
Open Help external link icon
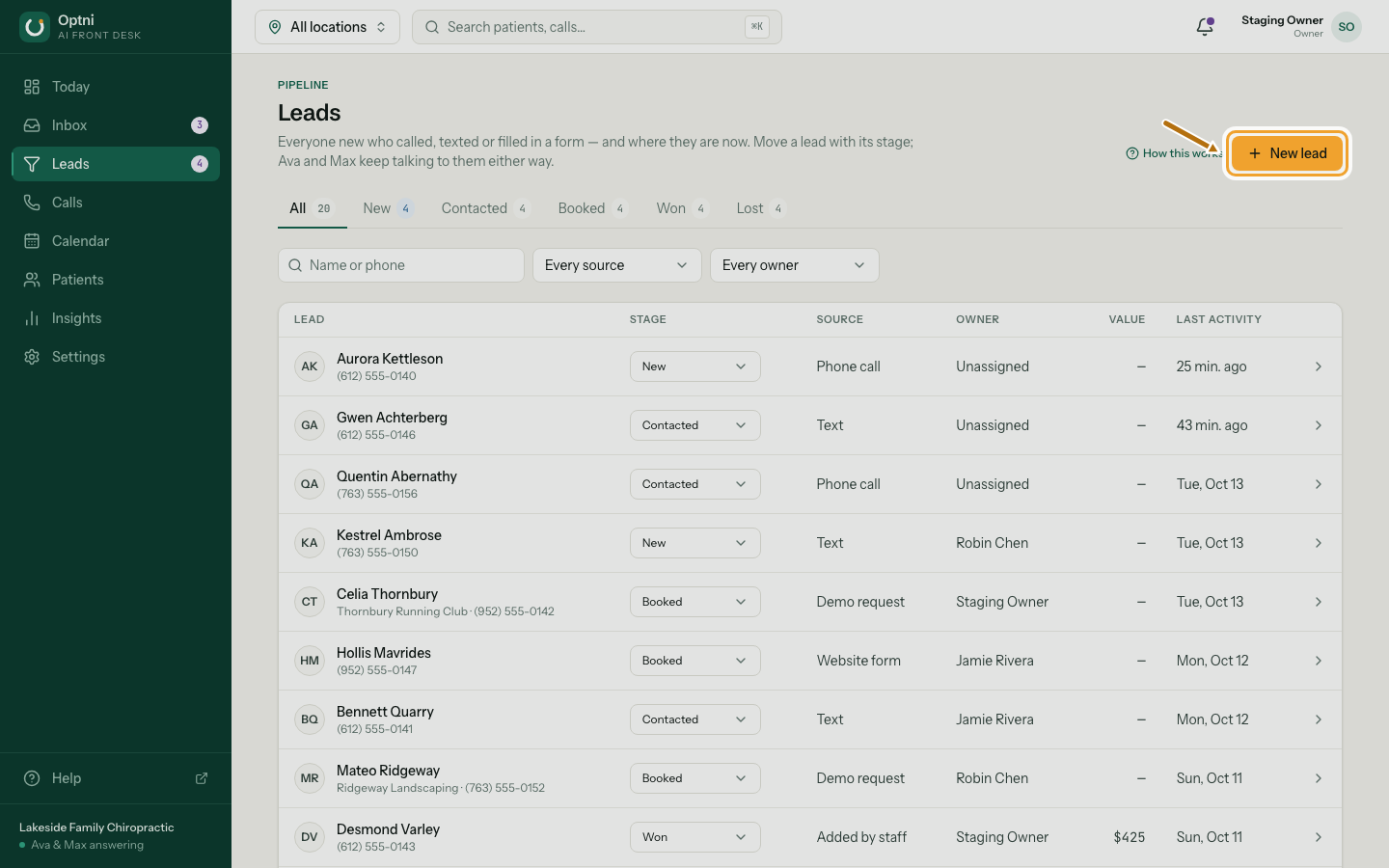pos(202,778)
